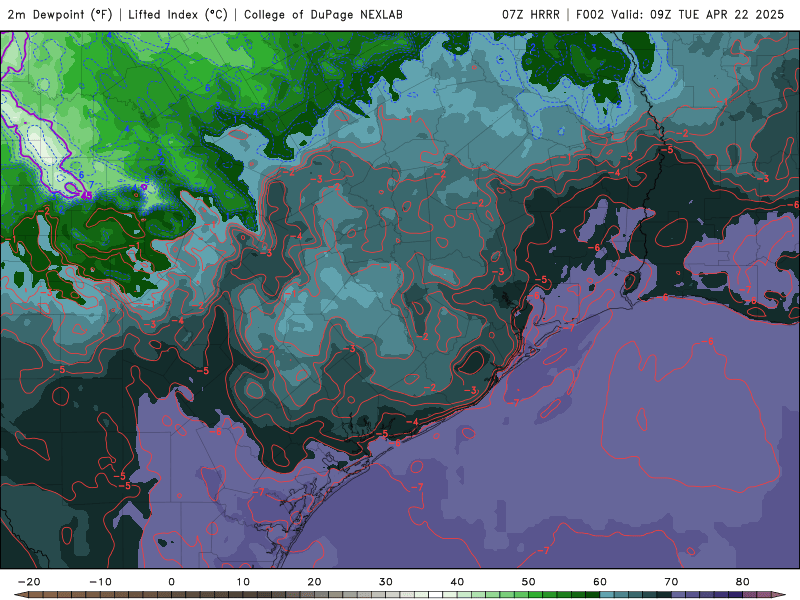800x600 pixels.
Task: Click the 70 color scale label
Action: (x=671, y=582)
